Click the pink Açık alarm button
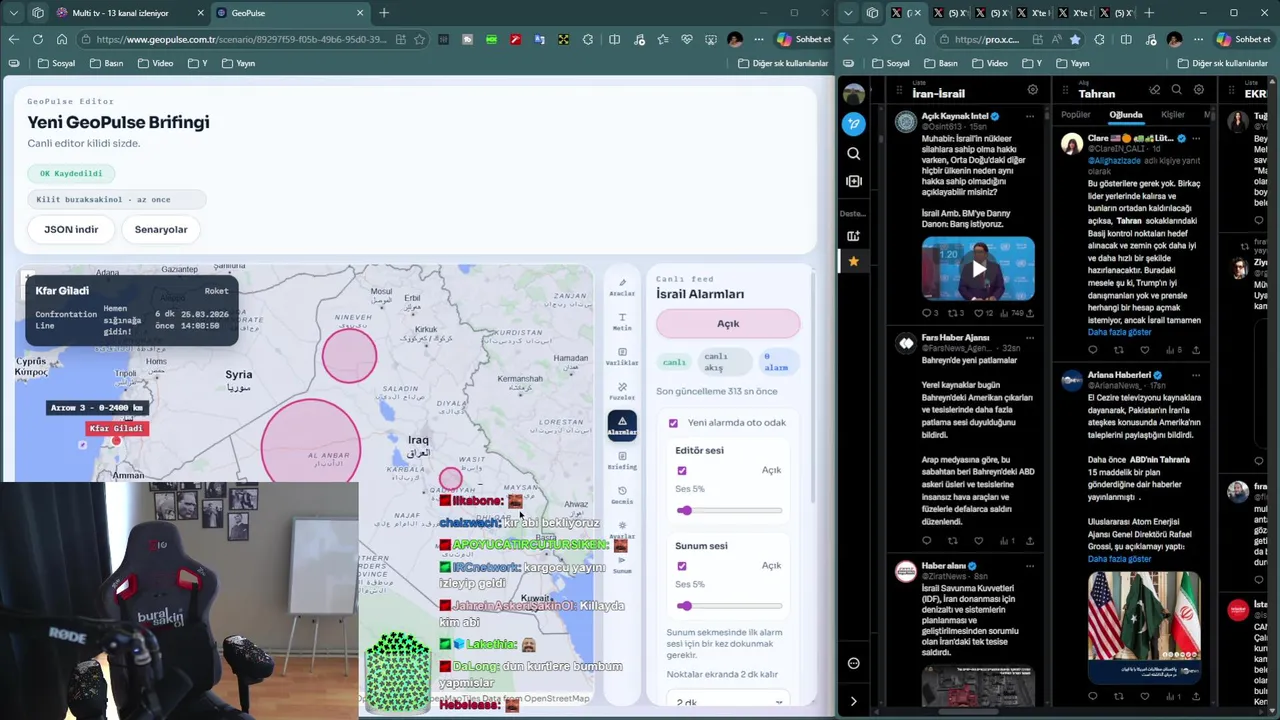The height and width of the screenshot is (720, 1280). pos(728,323)
